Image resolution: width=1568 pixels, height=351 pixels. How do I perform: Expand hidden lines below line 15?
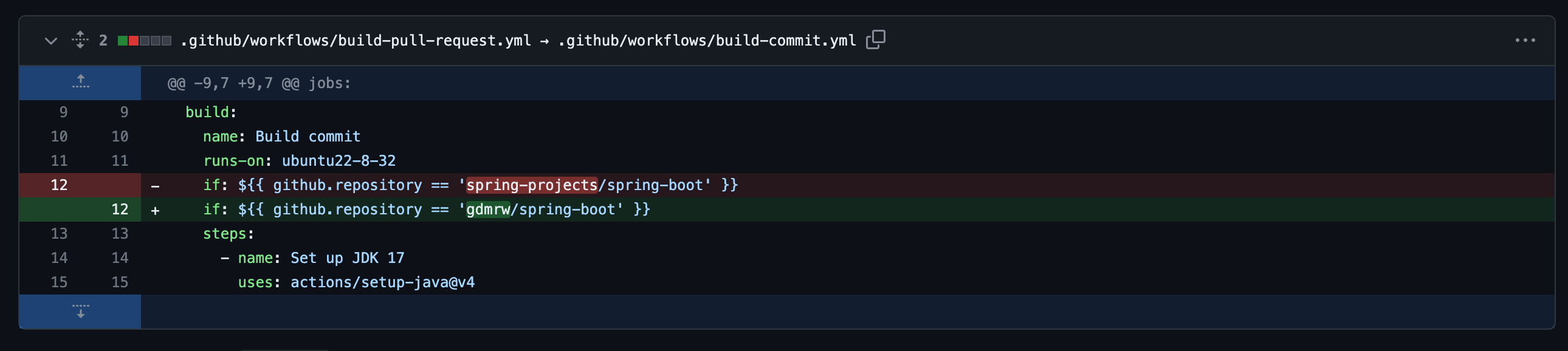coord(80,312)
